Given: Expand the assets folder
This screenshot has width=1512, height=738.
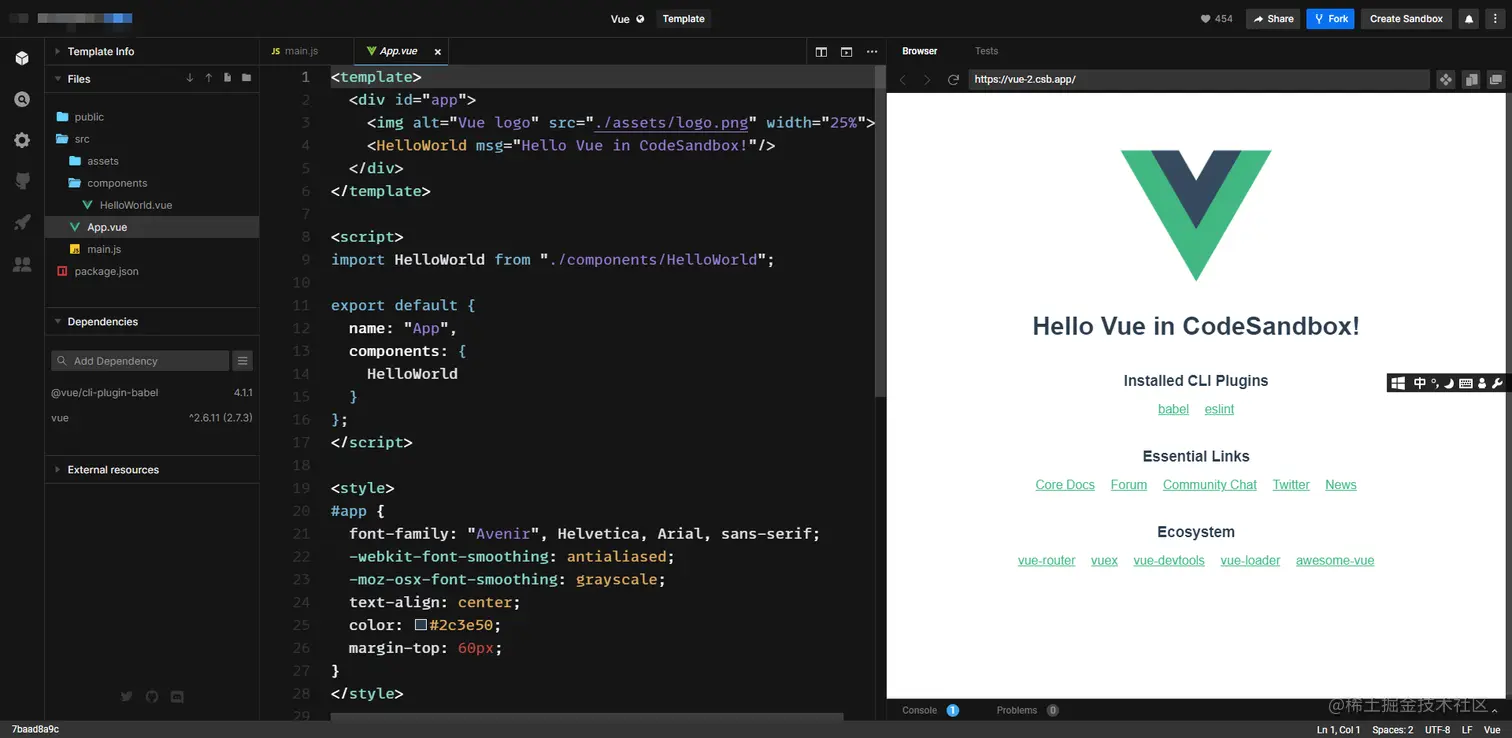Looking at the screenshot, I should [x=152, y=161].
